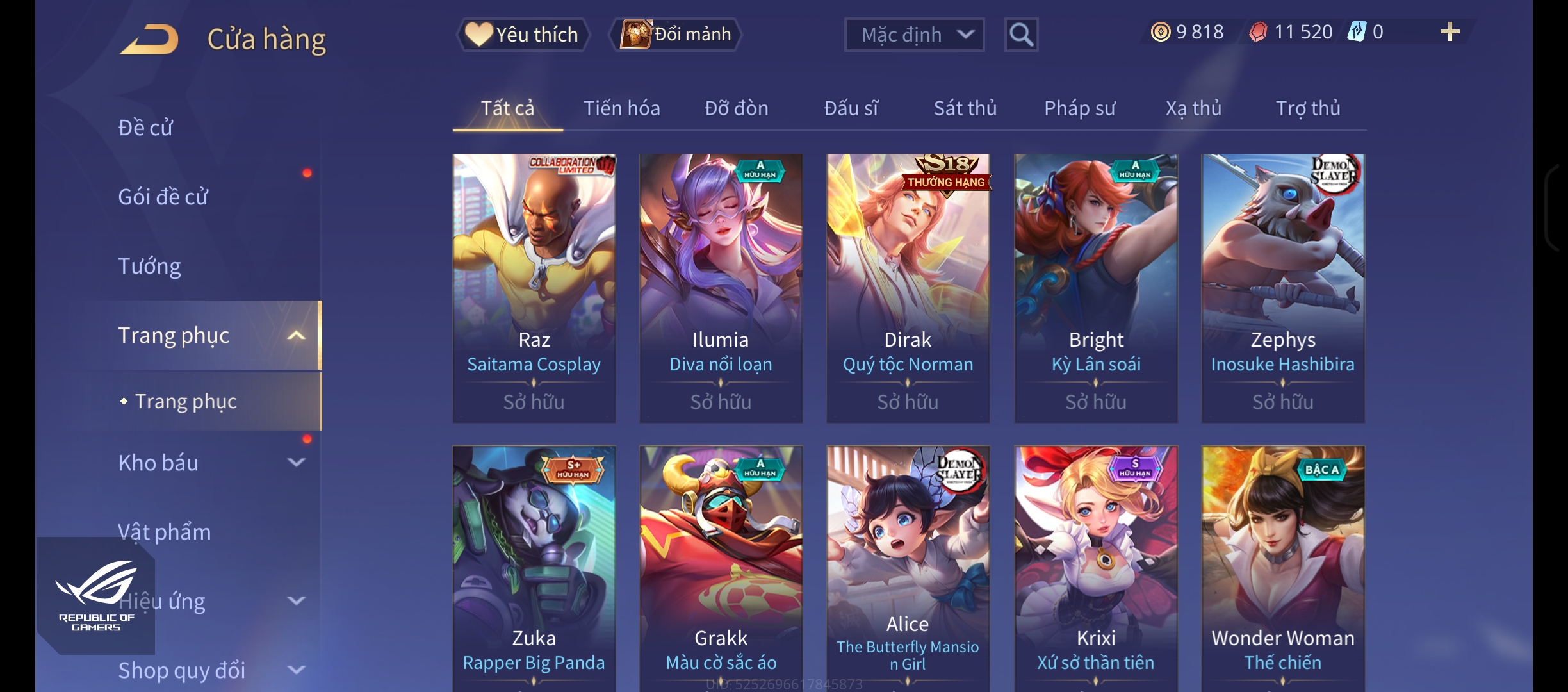The width and height of the screenshot is (1568, 692).
Task: Open the Mặc định sort dropdown
Action: pyautogui.click(x=914, y=35)
